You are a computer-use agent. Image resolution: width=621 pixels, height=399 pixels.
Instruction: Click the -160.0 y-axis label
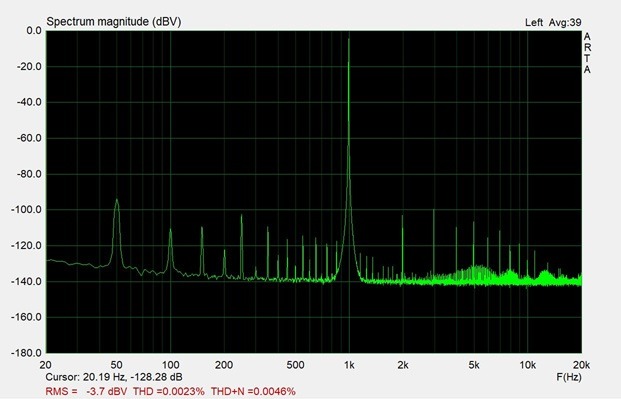(26, 317)
